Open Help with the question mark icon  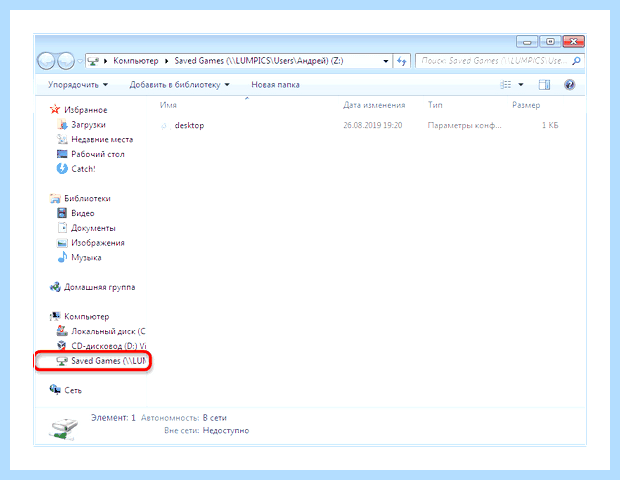pyautogui.click(x=569, y=85)
